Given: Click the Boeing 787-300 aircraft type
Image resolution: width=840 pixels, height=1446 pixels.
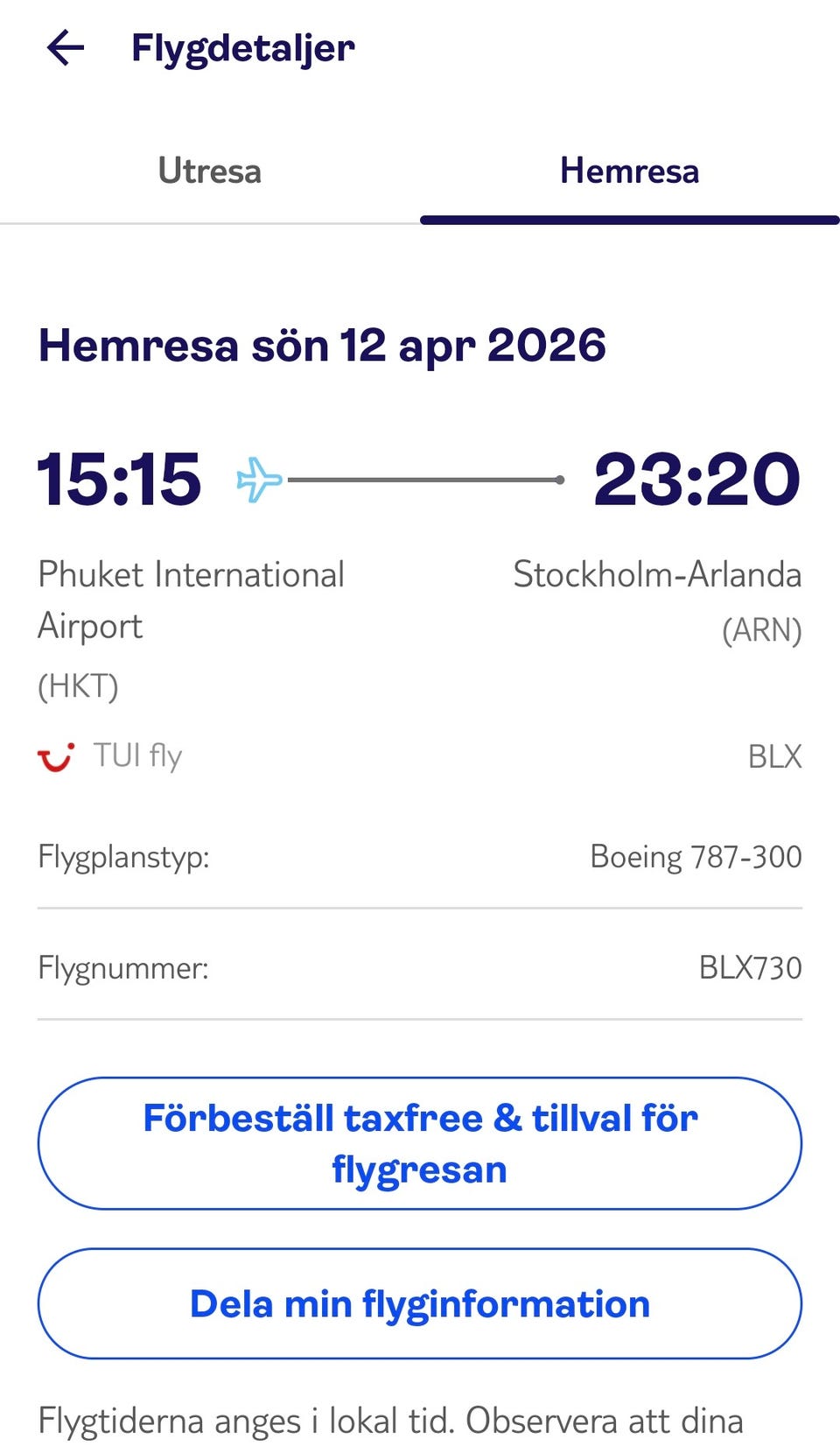Looking at the screenshot, I should pyautogui.click(x=696, y=856).
